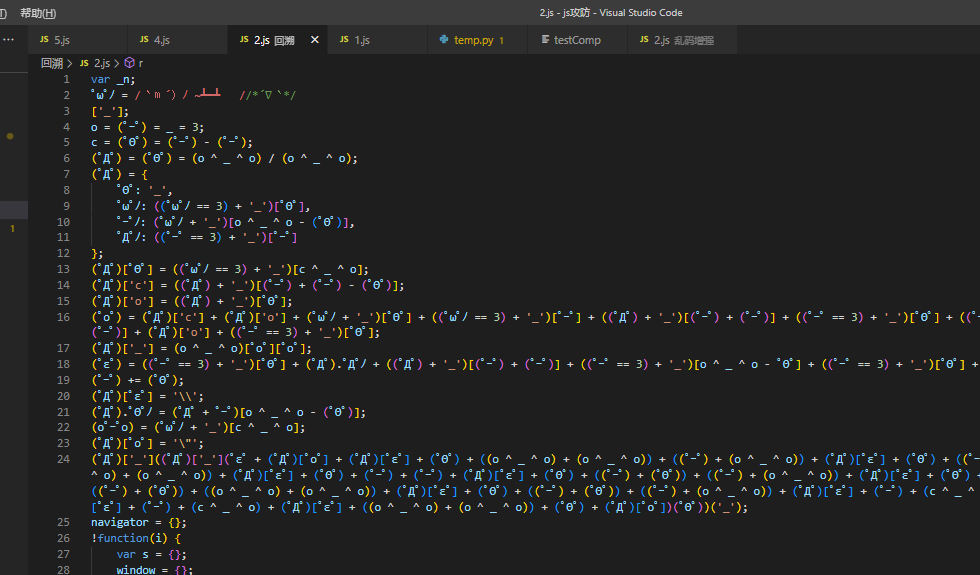Click line number 26 in the gutter
This screenshot has height=575, width=980.
(63, 538)
